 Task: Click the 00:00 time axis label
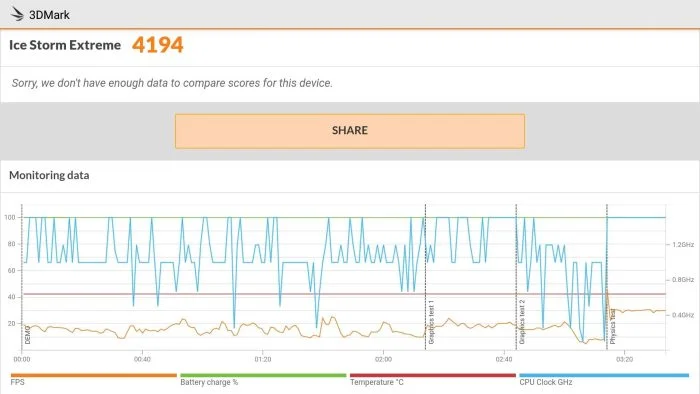[22, 359]
